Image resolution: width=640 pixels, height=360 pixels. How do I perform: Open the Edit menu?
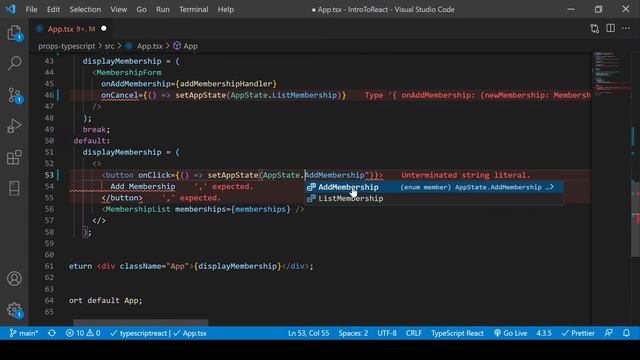pos(53,9)
